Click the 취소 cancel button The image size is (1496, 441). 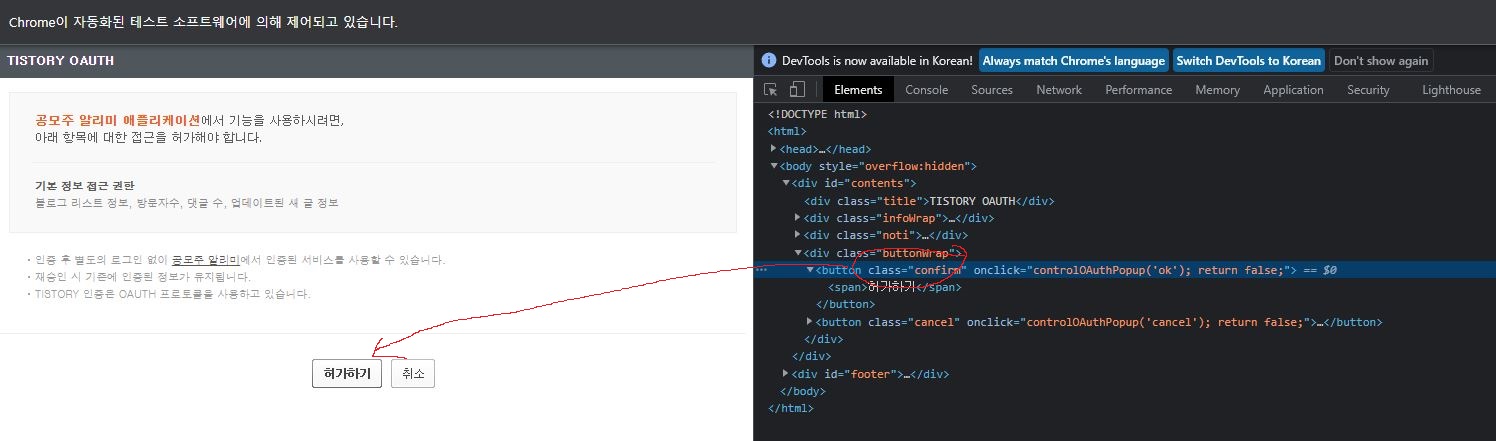tap(413, 374)
